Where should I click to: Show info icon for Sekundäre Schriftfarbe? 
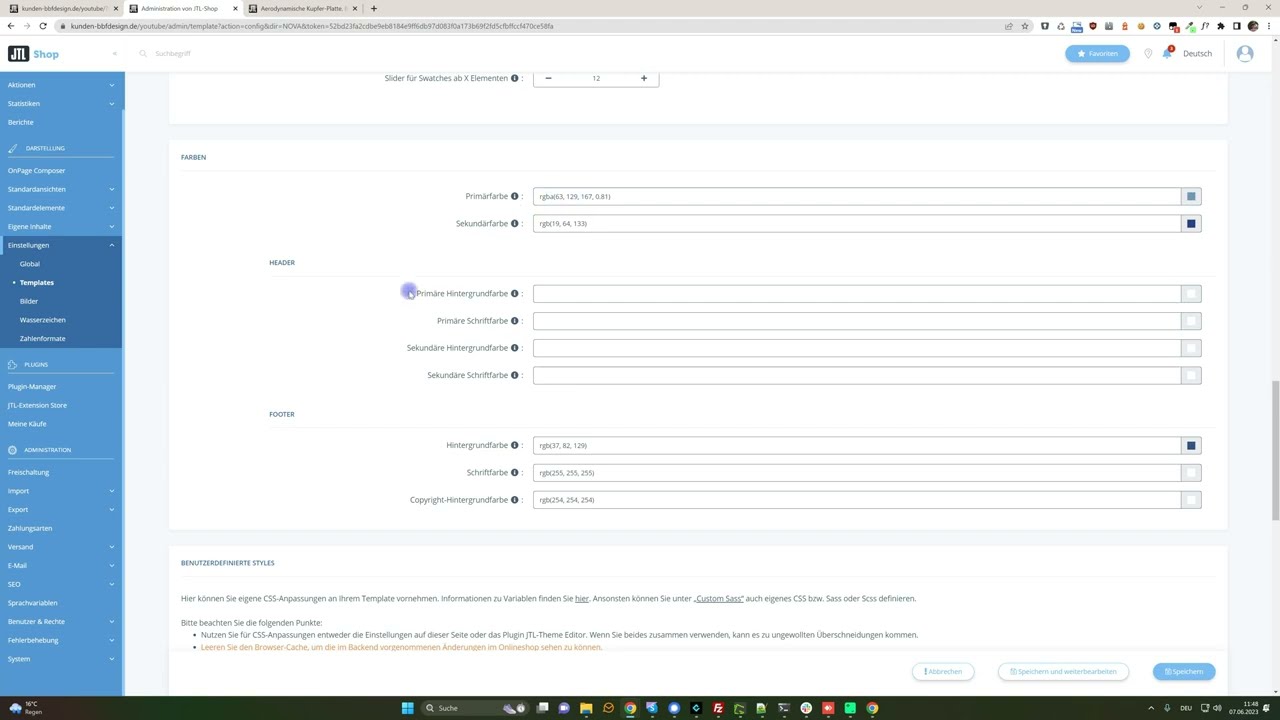[515, 375]
